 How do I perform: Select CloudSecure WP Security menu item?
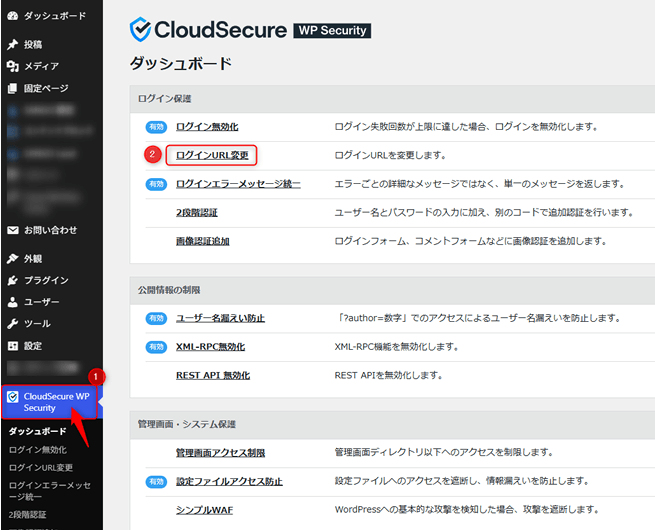[50, 402]
